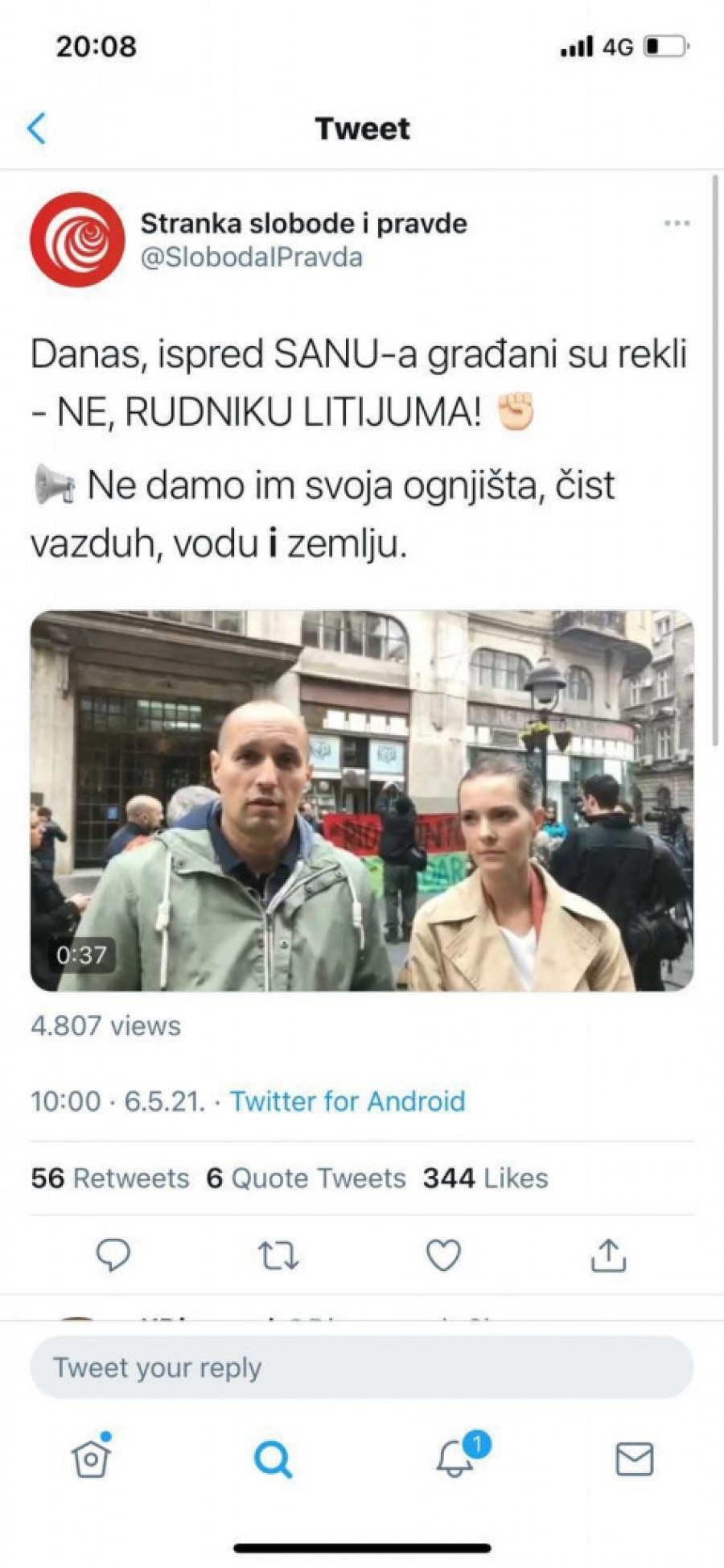View the 344 Likes list
The image size is (724, 1568).
(x=485, y=1178)
